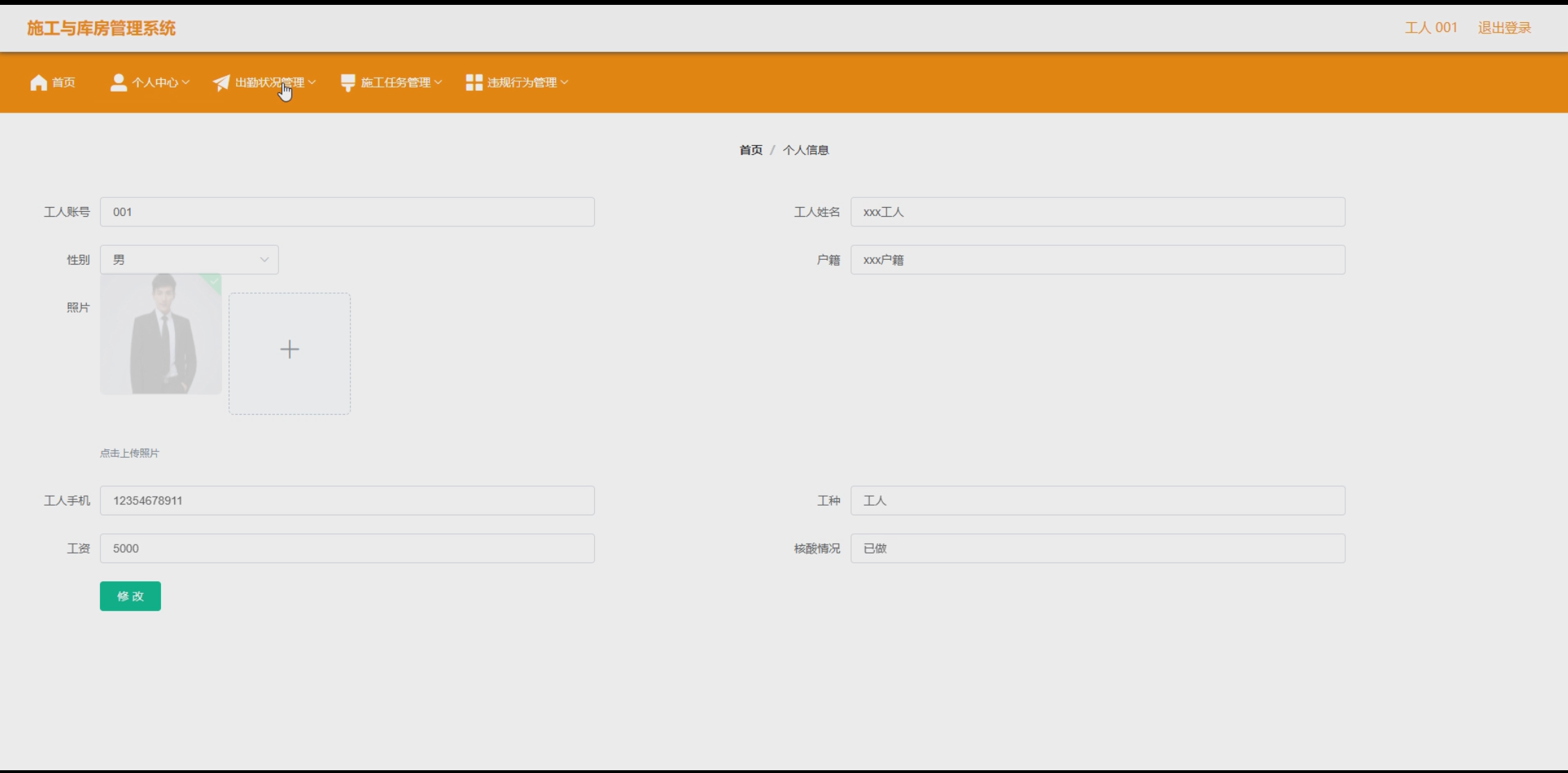Click the home icon in navigation bar
The height and width of the screenshot is (773, 1568).
(39, 83)
